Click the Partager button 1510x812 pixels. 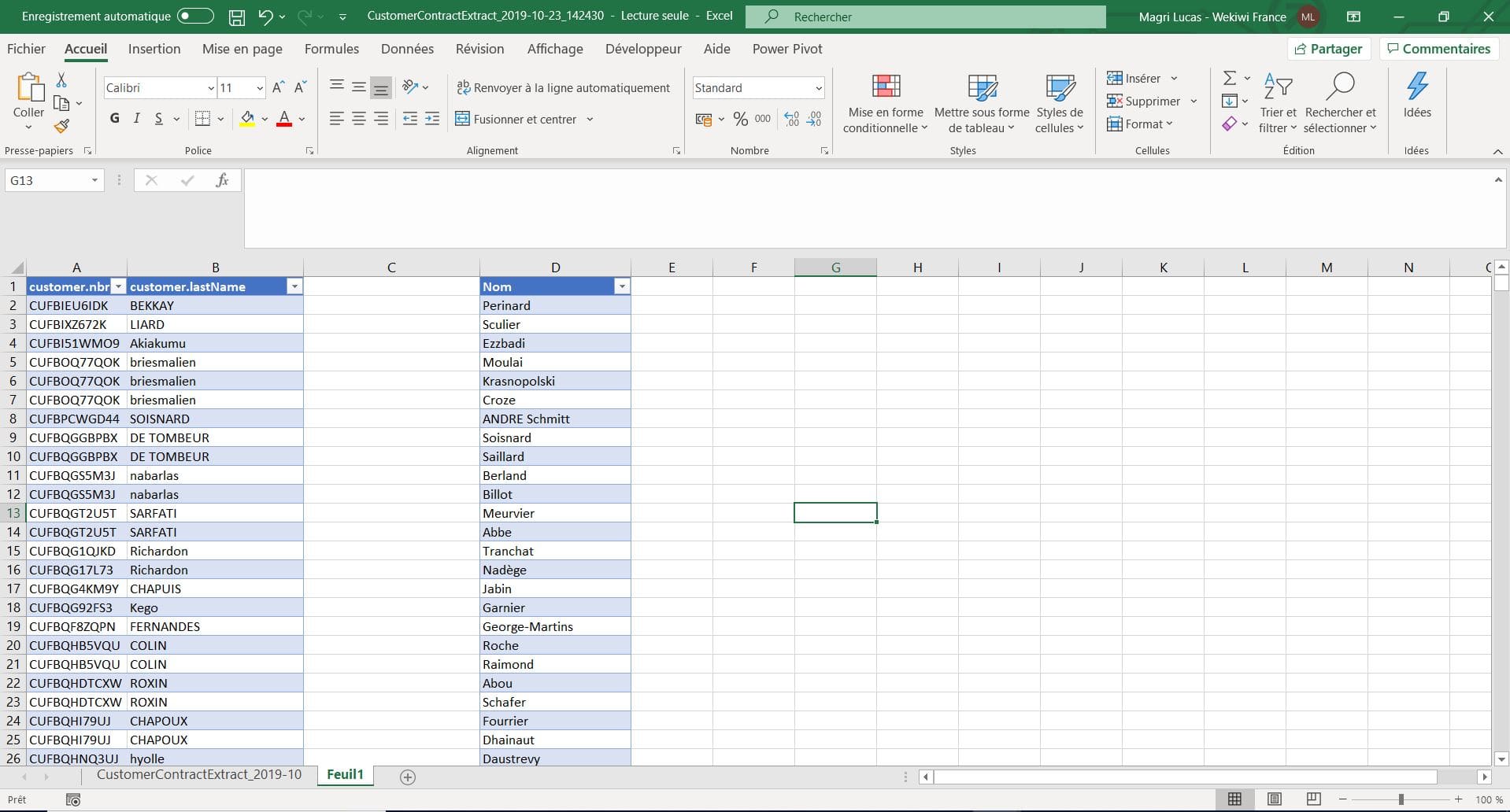1329,49
